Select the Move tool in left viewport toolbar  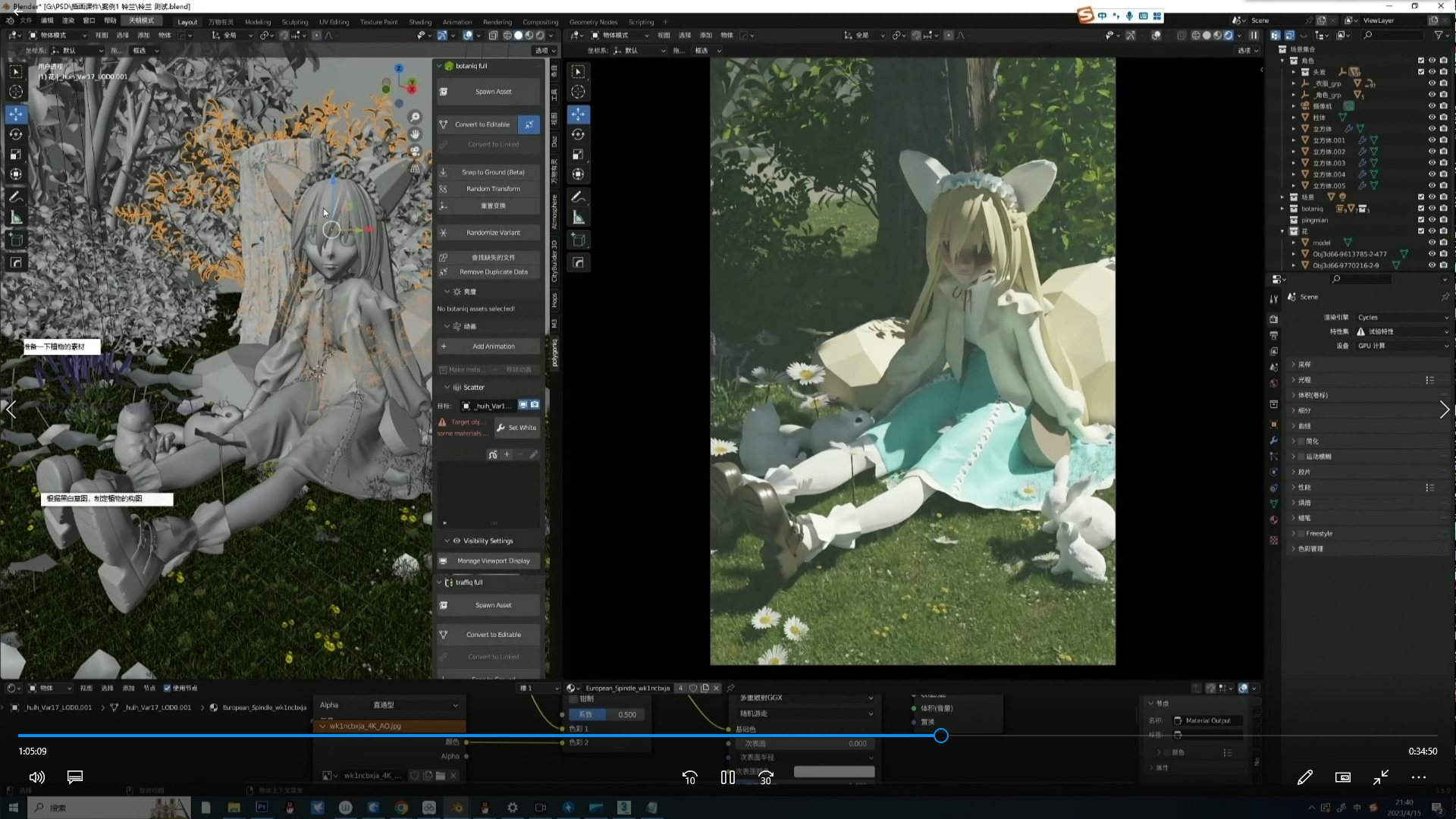pos(16,114)
